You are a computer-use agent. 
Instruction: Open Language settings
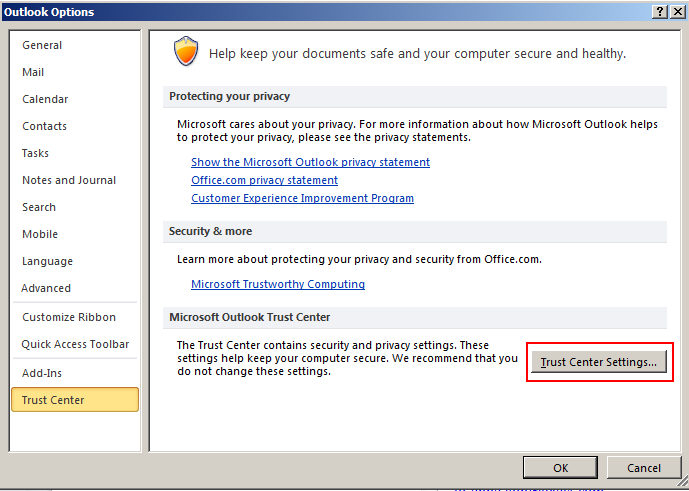47,261
